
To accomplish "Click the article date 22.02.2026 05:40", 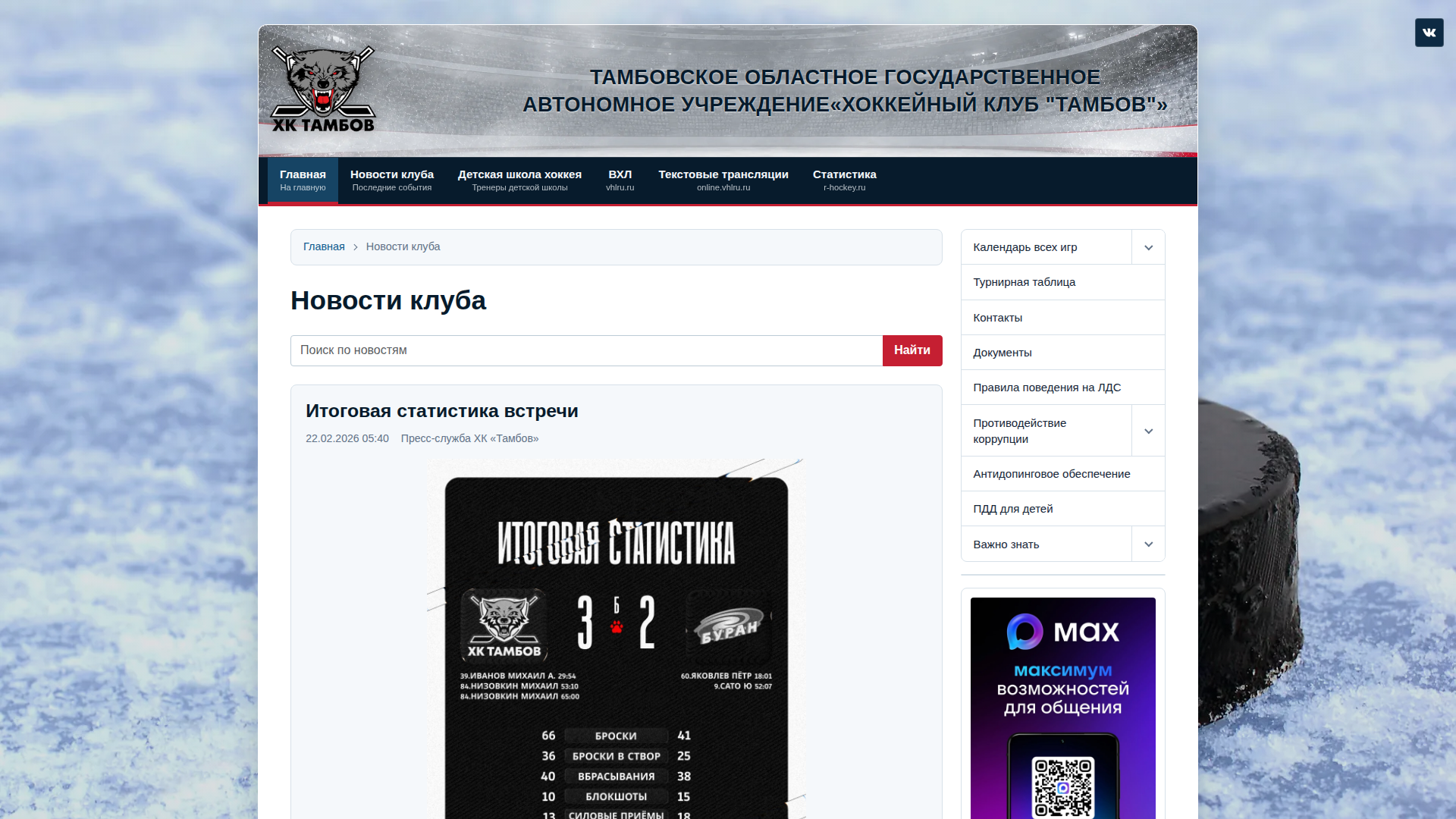I will [347, 438].
